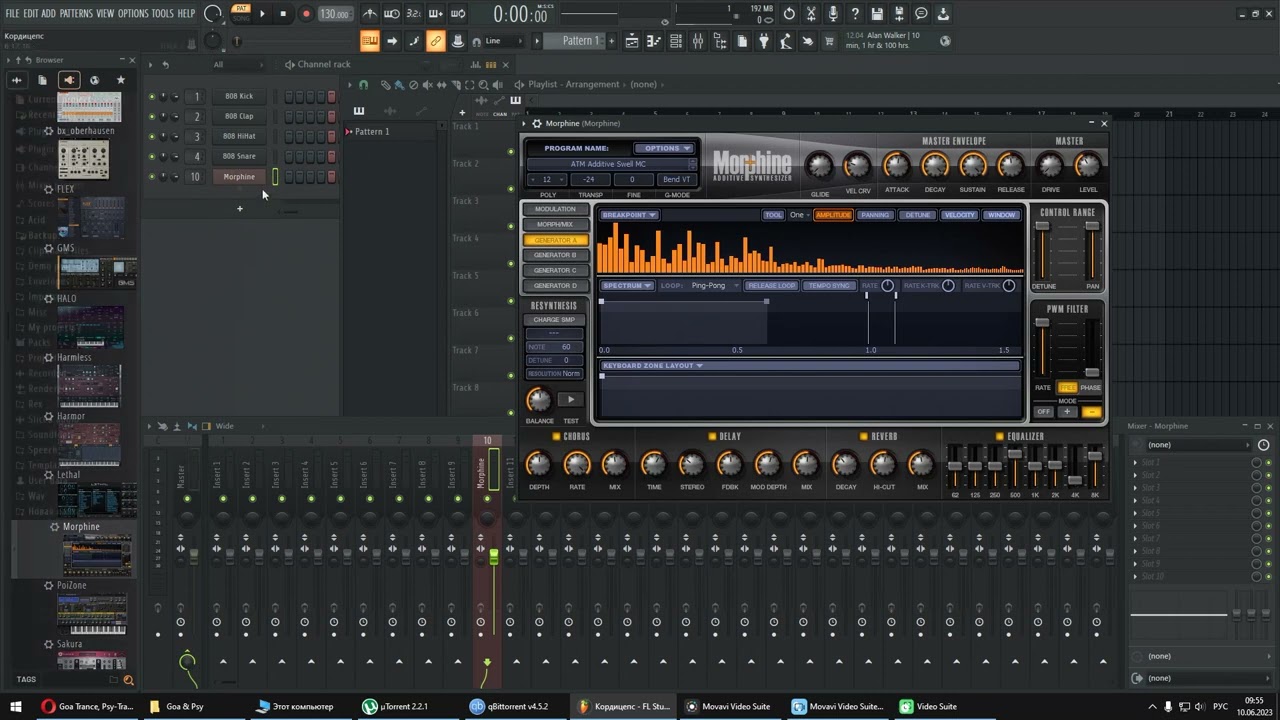Toggle the Delay enable LED
The width and height of the screenshot is (1280, 720).
click(711, 437)
